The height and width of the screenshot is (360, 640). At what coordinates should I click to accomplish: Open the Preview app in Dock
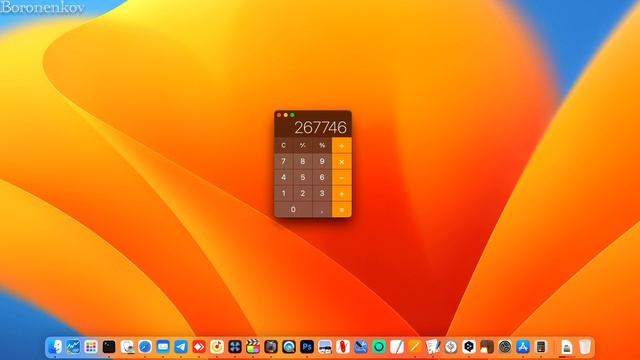point(127,347)
